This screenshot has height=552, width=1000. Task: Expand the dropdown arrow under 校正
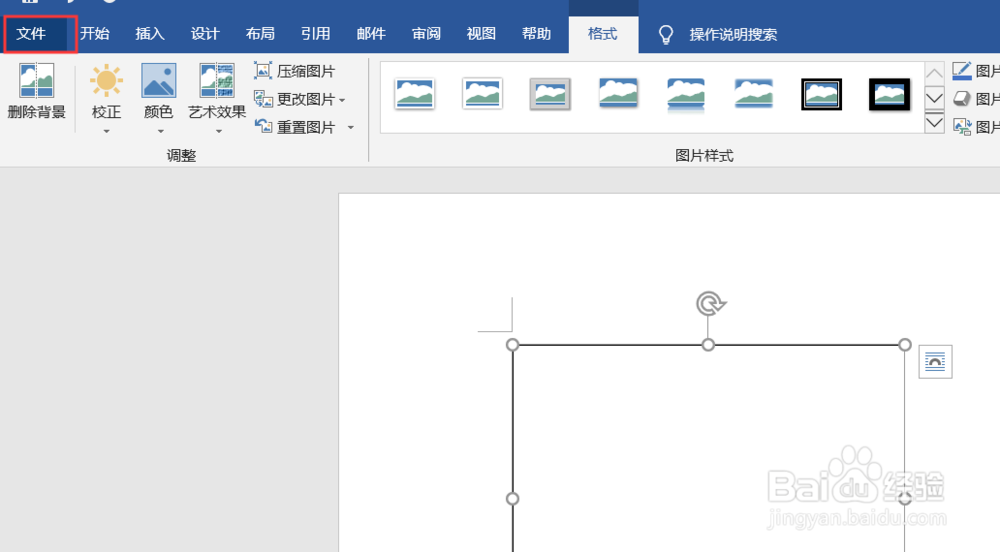tap(106, 131)
